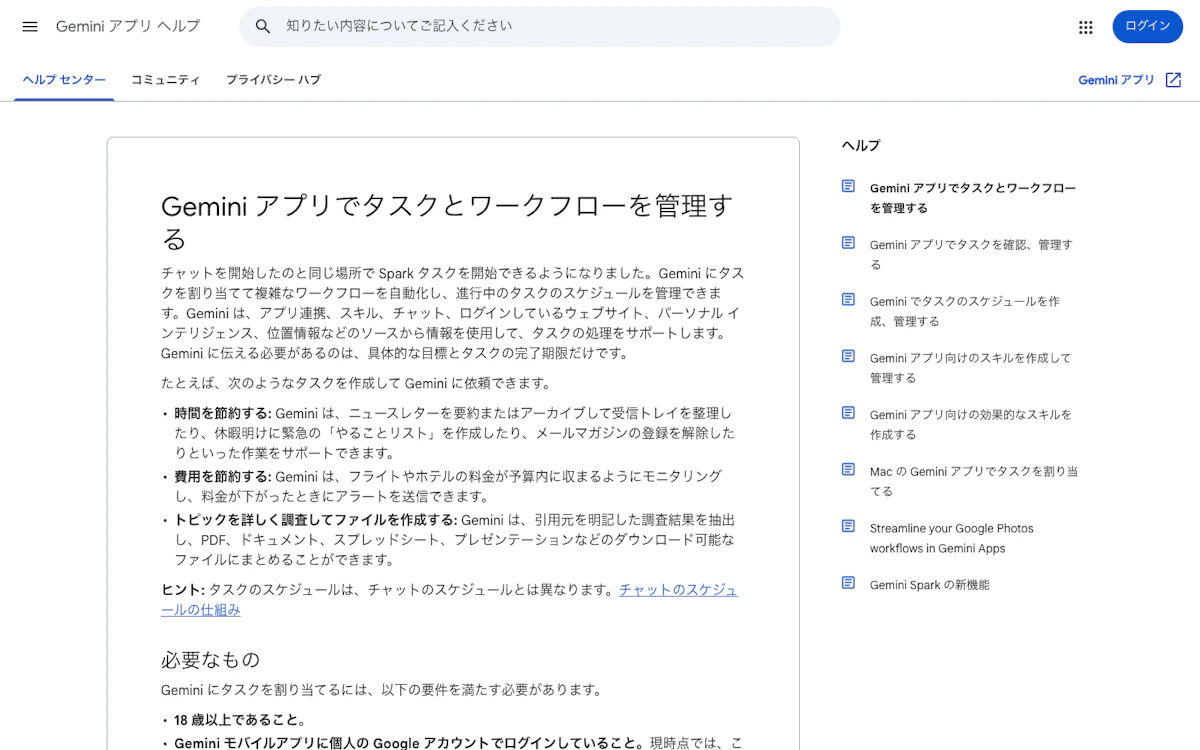The height and width of the screenshot is (750, 1200).
Task: Click article icon for Gemini Spark の新機能
Action: click(x=849, y=583)
